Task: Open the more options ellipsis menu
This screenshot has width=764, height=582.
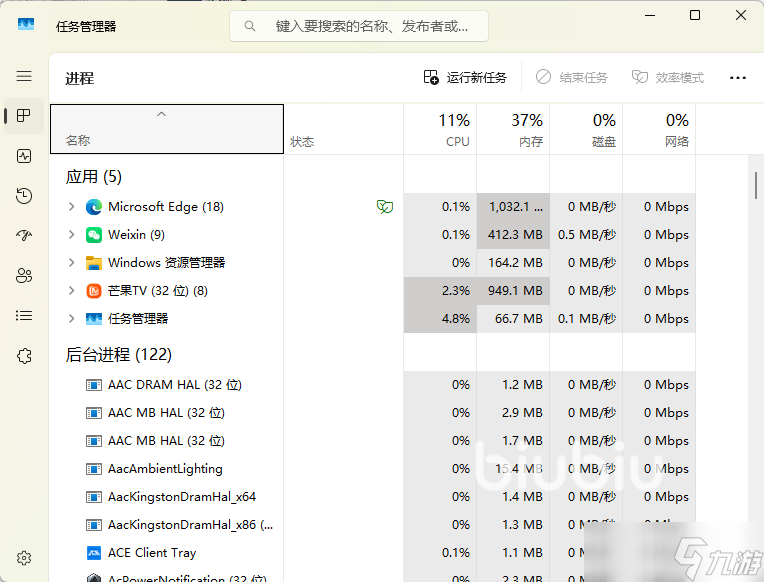Action: point(738,77)
